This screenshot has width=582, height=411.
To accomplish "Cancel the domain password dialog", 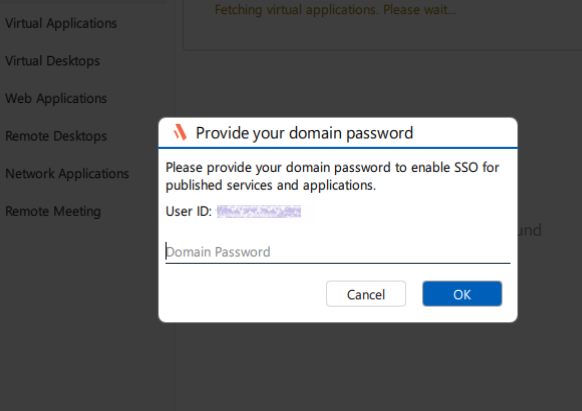I will [x=366, y=294].
